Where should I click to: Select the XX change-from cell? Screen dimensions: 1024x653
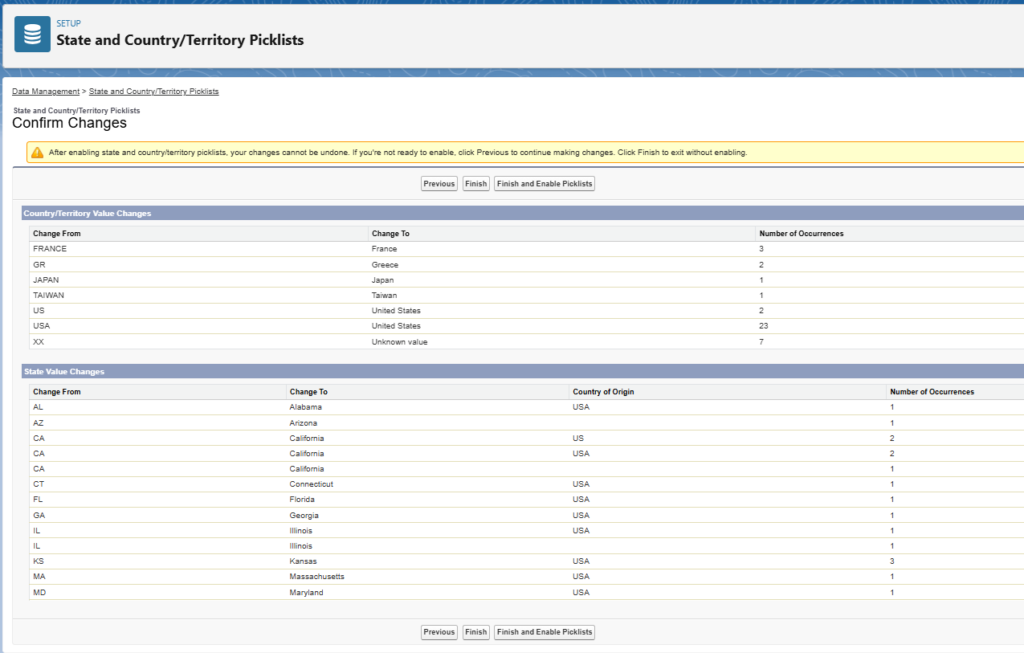[x=39, y=342]
